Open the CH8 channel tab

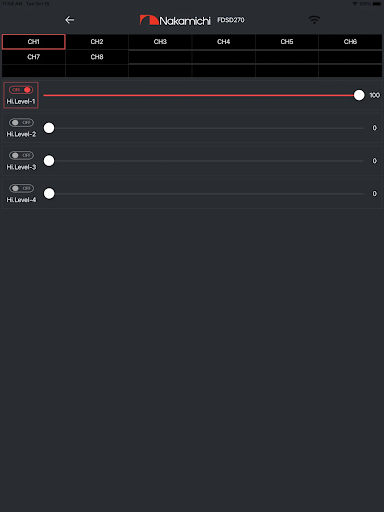[x=97, y=57]
